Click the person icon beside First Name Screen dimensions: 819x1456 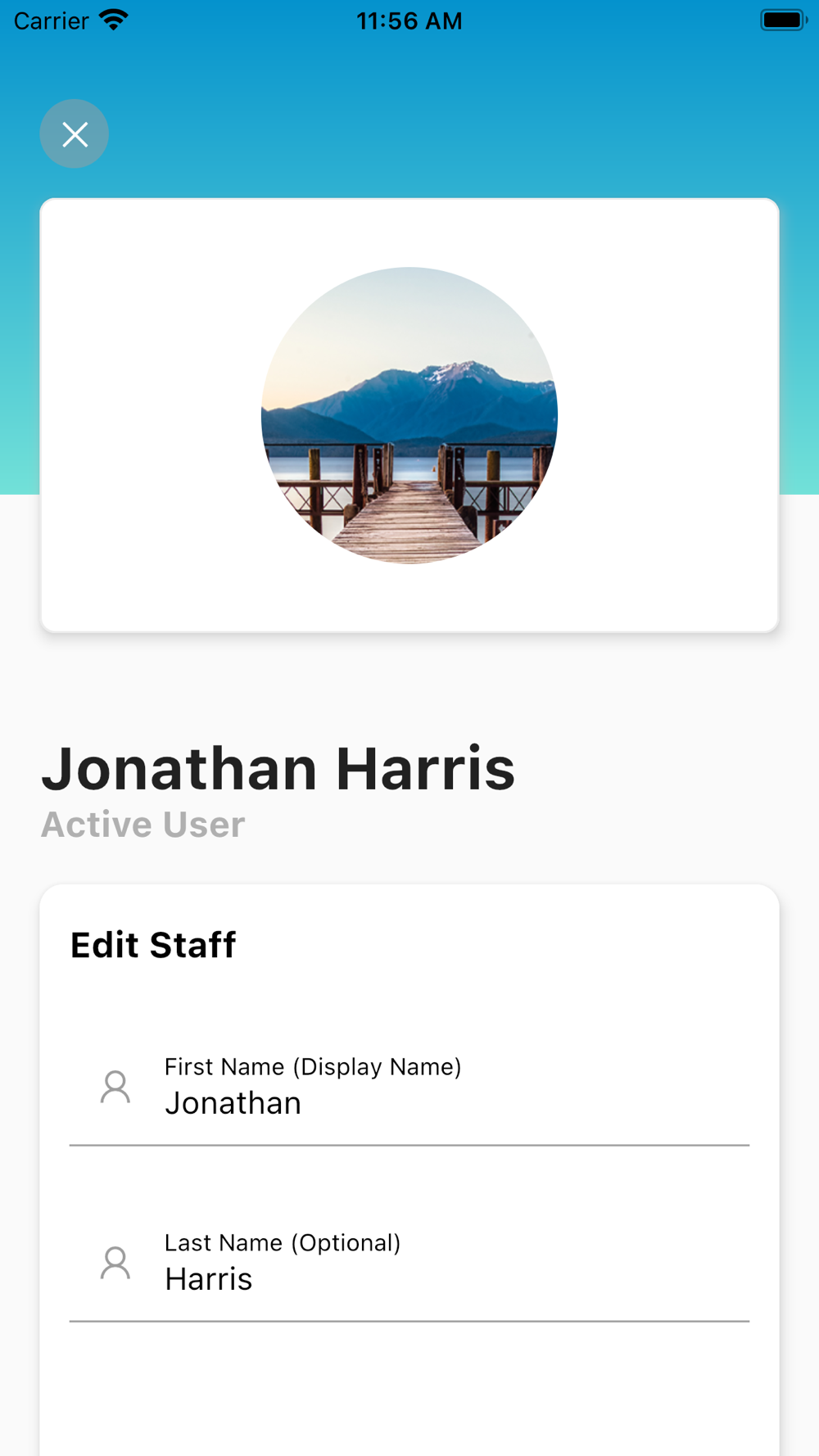(115, 1087)
